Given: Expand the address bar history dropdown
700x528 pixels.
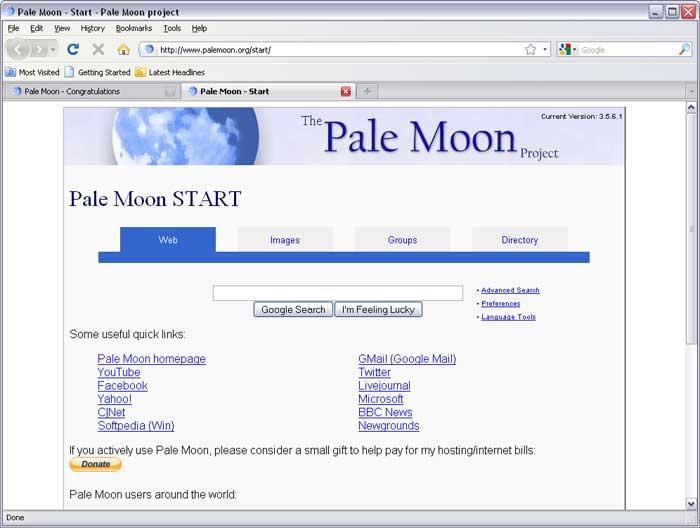Looking at the screenshot, I should click(x=545, y=50).
